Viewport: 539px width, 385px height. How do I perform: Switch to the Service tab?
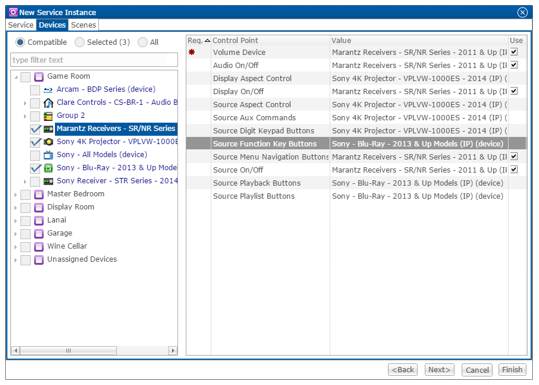[x=21, y=25]
